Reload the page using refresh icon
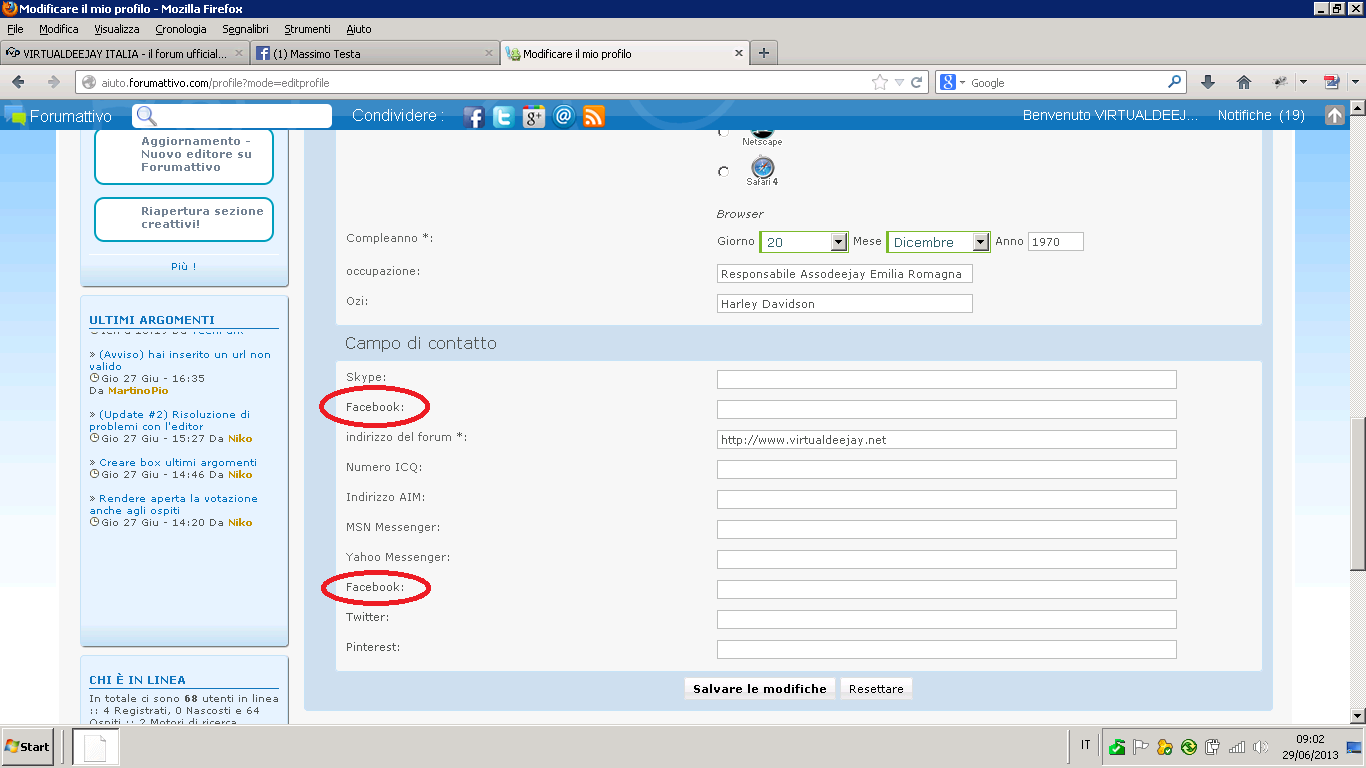The height and width of the screenshot is (768, 1366). click(x=916, y=82)
